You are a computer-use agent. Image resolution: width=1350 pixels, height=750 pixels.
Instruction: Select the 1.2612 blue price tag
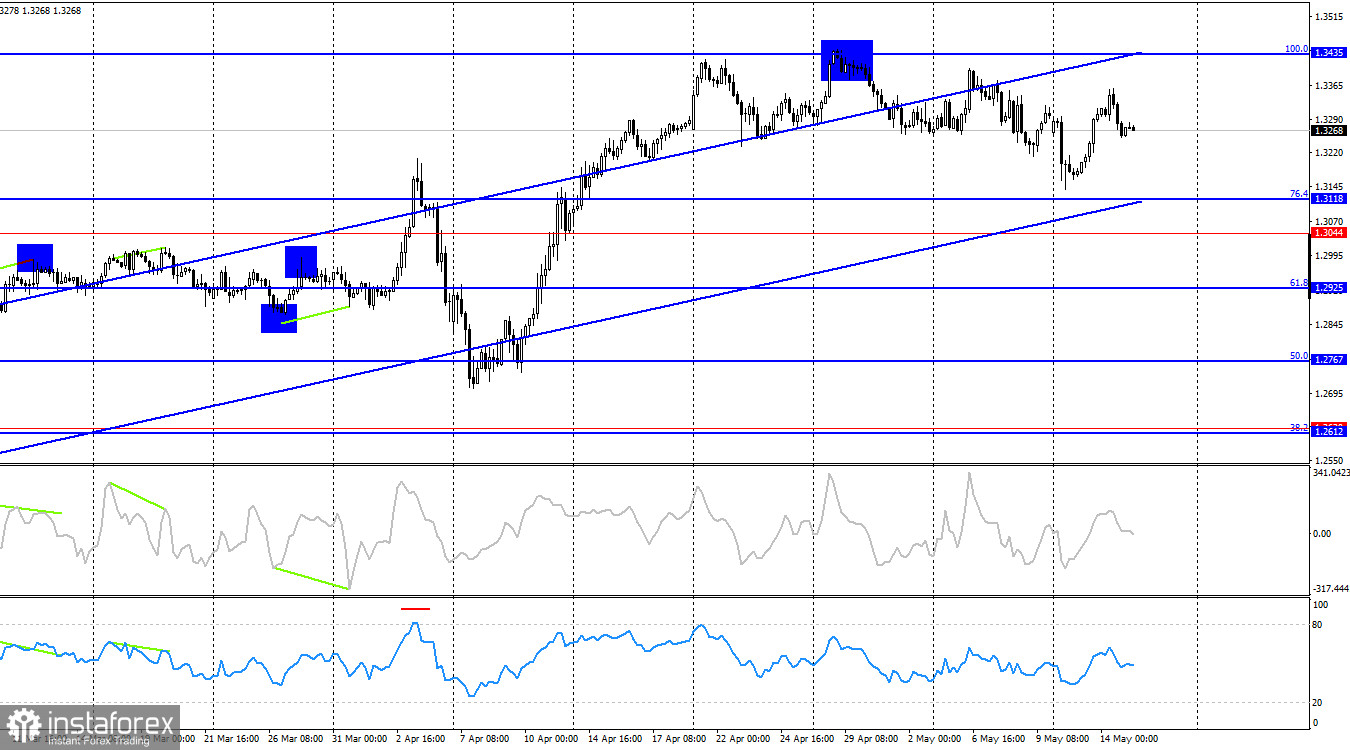click(x=1328, y=431)
